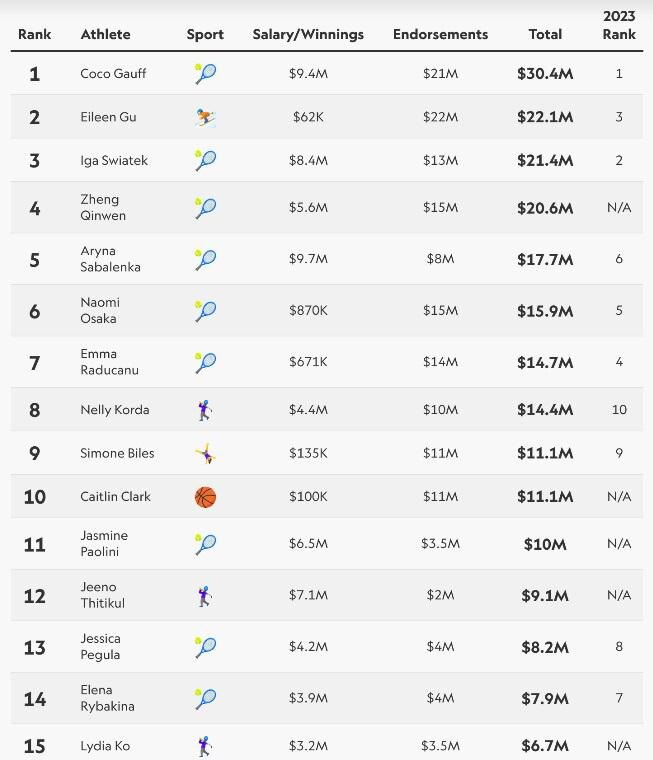The width and height of the screenshot is (653, 760).
Task: Select athlete name Aryna Sabalenka
Action: (111, 259)
